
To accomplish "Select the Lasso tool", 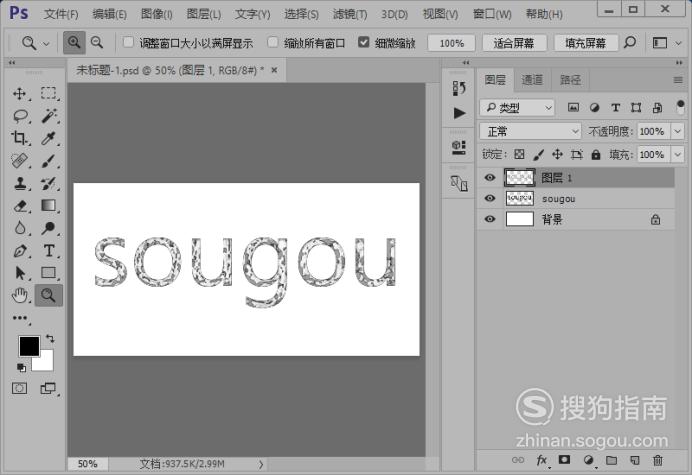I will [x=20, y=117].
